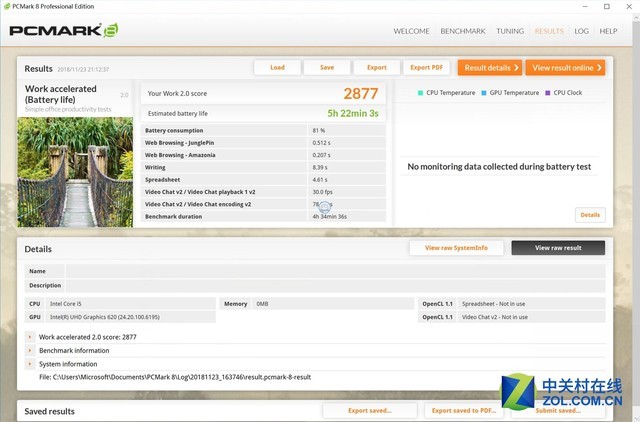Click the Benchmark duration row
Screen dimensions: 640x422
(x=263, y=216)
